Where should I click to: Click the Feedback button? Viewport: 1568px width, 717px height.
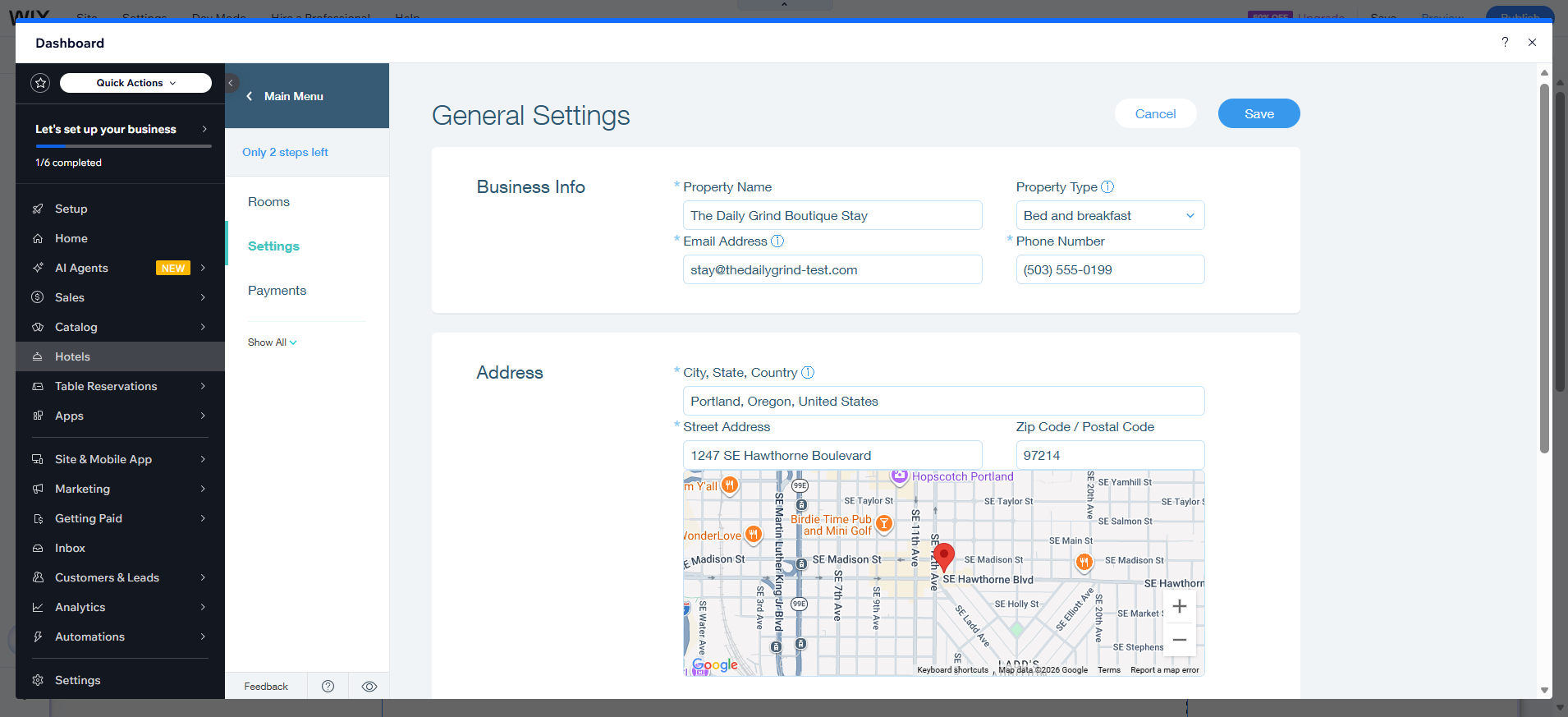[266, 687]
